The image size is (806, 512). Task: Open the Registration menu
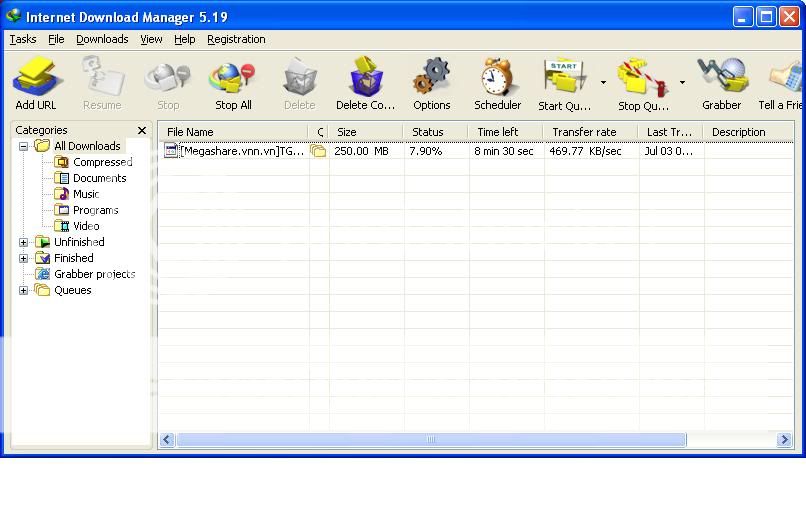(x=236, y=39)
